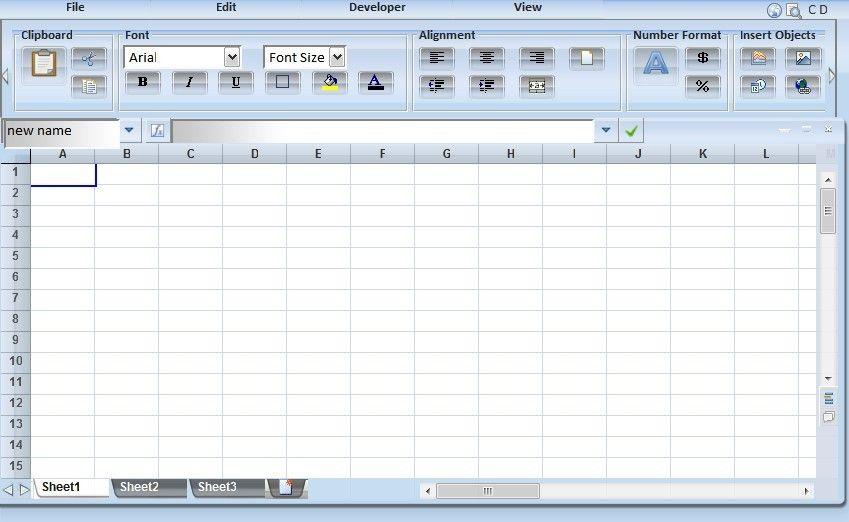This screenshot has width=849, height=522.
Task: Select cell column header C
Action: tap(190, 153)
